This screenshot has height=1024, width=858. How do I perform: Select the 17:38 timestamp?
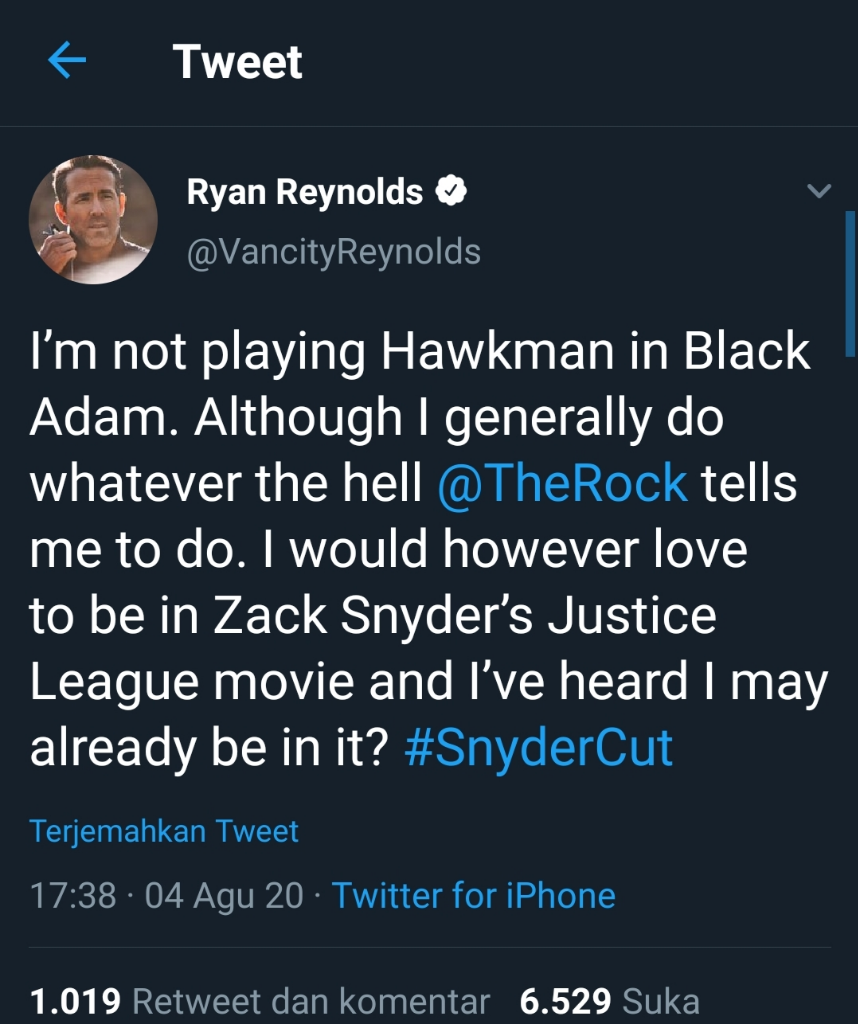73,895
